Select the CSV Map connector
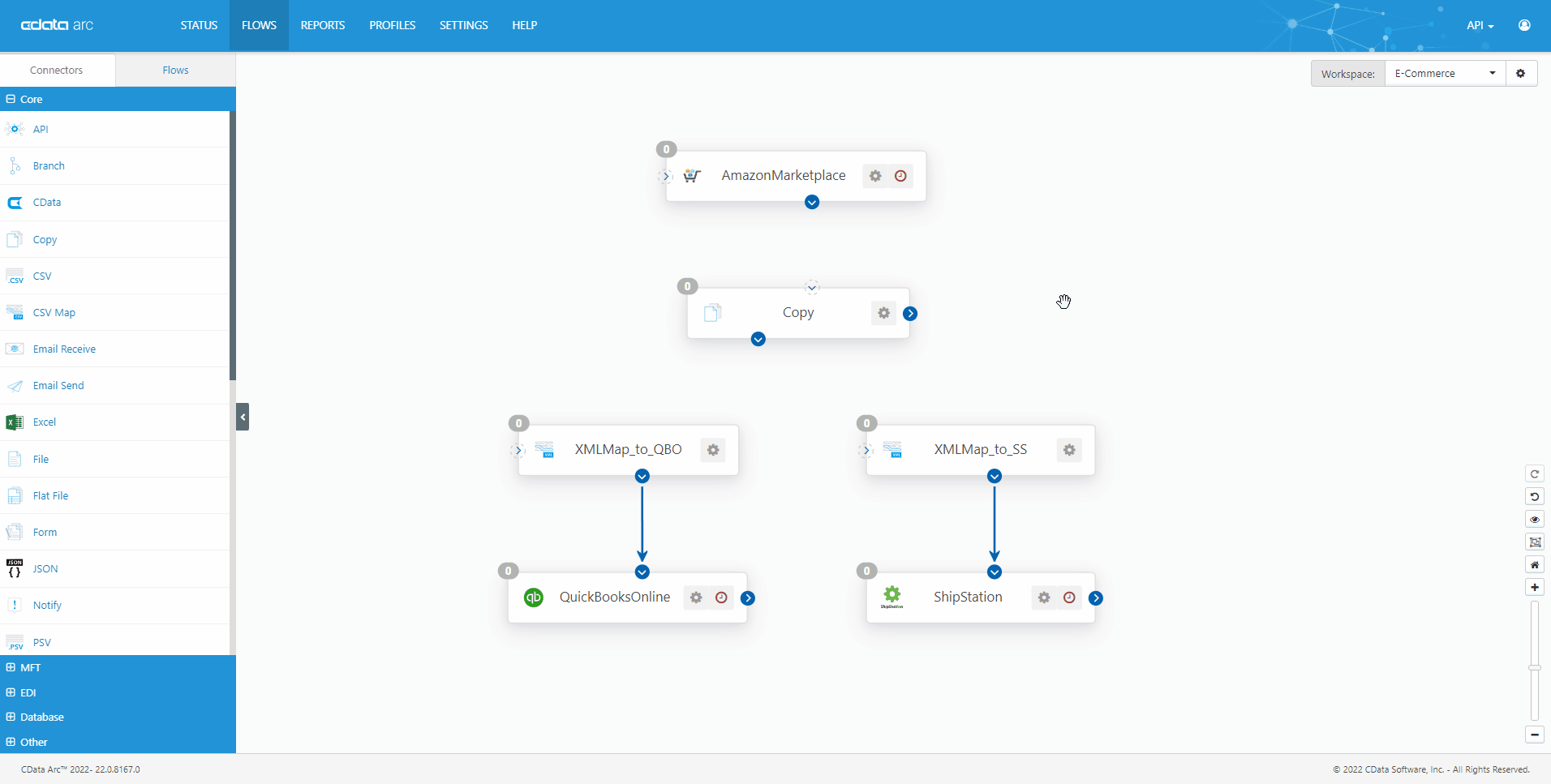The height and width of the screenshot is (784, 1551). (114, 313)
